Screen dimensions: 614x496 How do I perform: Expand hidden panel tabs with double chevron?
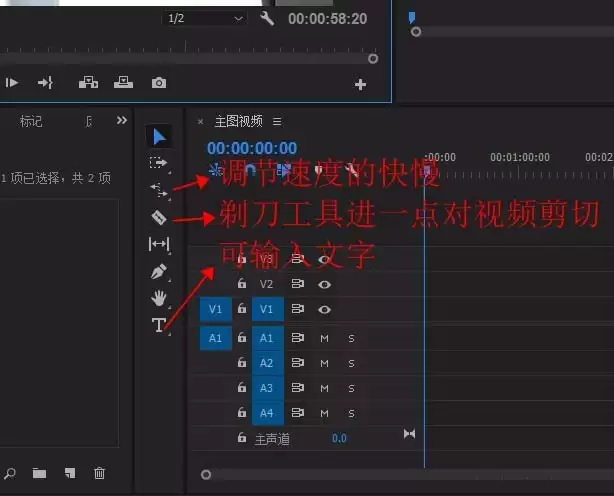pyautogui.click(x=122, y=121)
